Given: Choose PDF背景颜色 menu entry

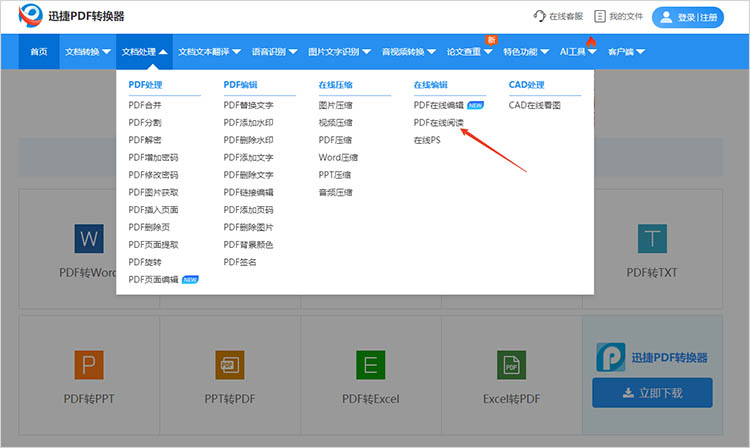Looking at the screenshot, I should (x=248, y=245).
